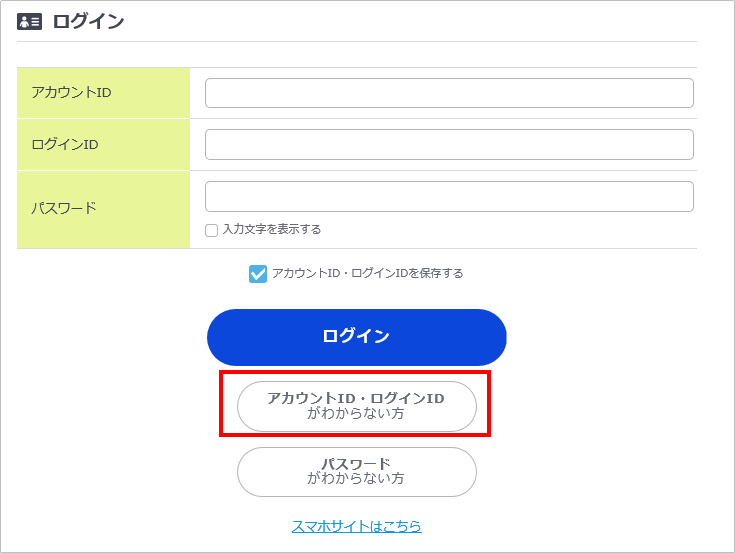Click the blue checkmark on the save-ID option

[x=258, y=273]
